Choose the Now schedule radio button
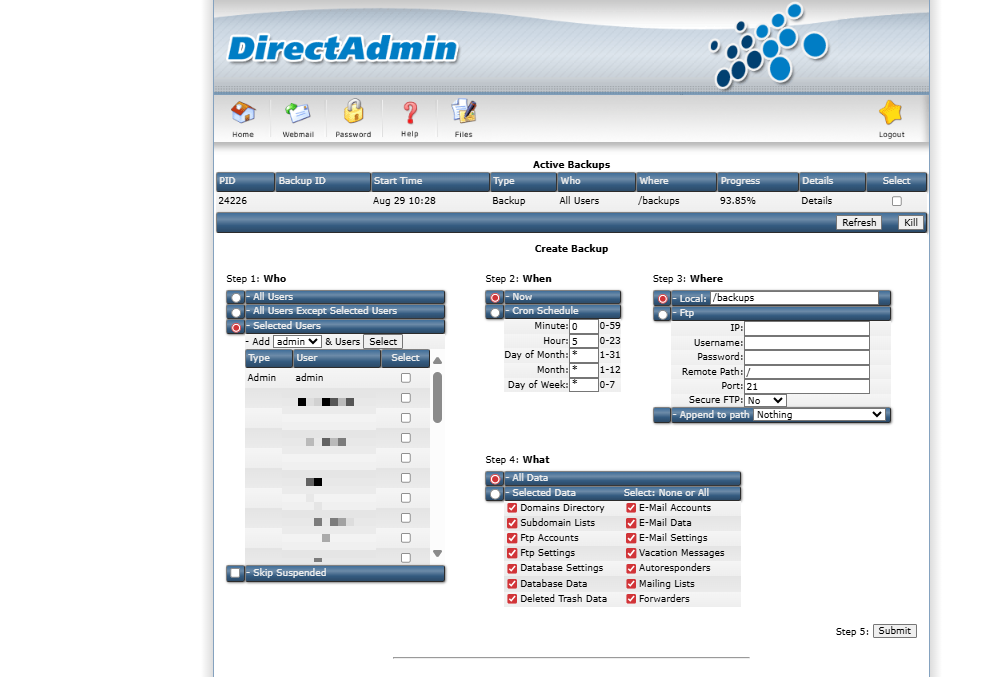The image size is (994, 677). pos(495,298)
